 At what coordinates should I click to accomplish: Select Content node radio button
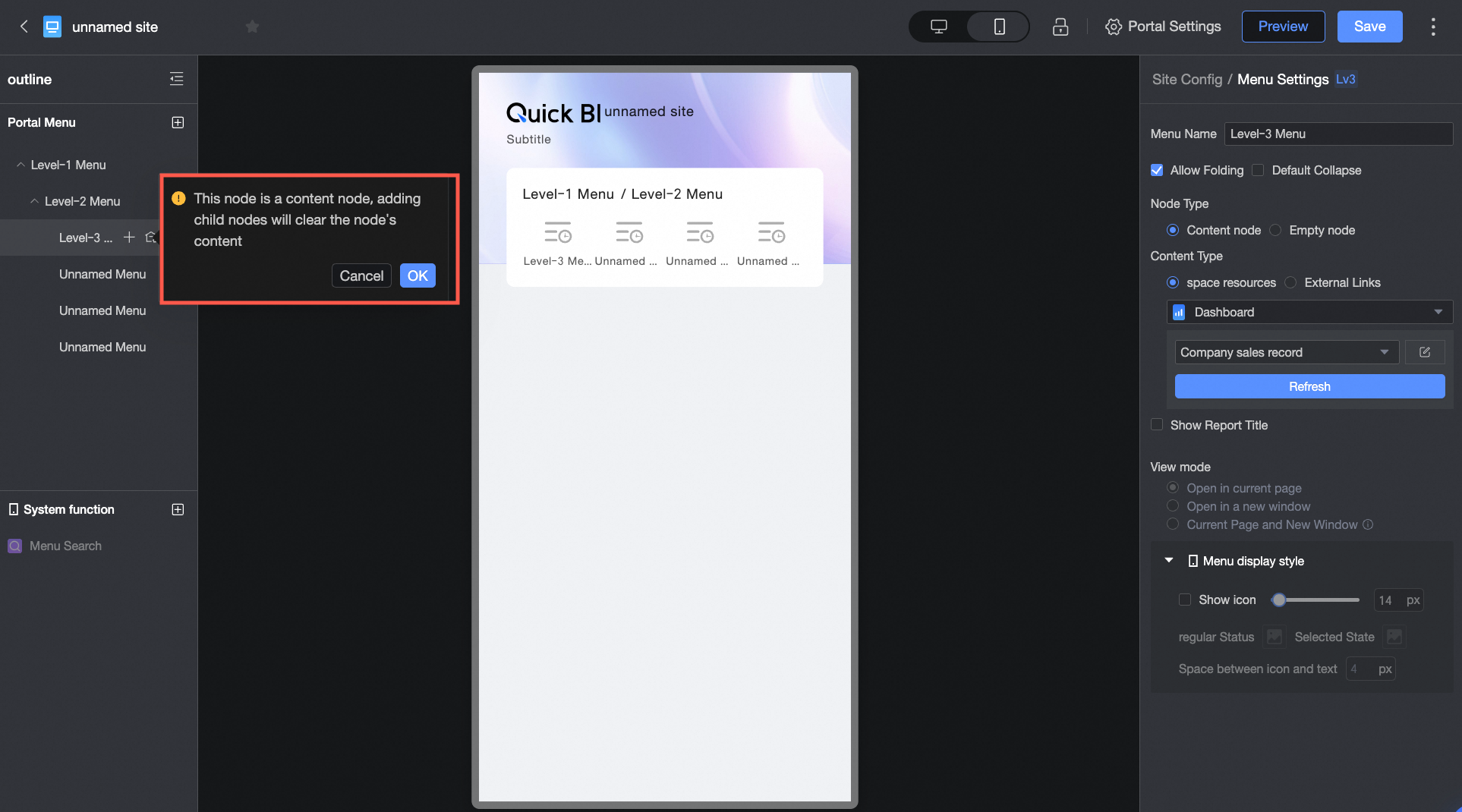1173,230
